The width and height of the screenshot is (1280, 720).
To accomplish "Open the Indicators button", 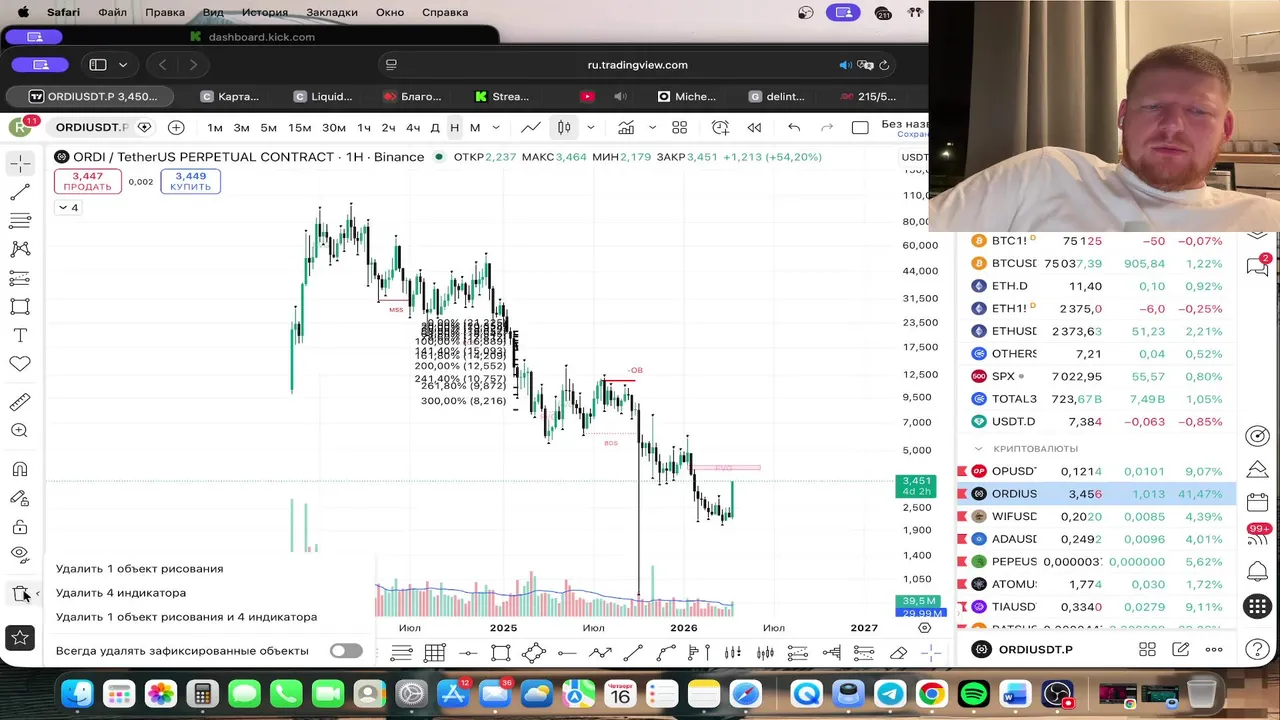I will [x=626, y=127].
